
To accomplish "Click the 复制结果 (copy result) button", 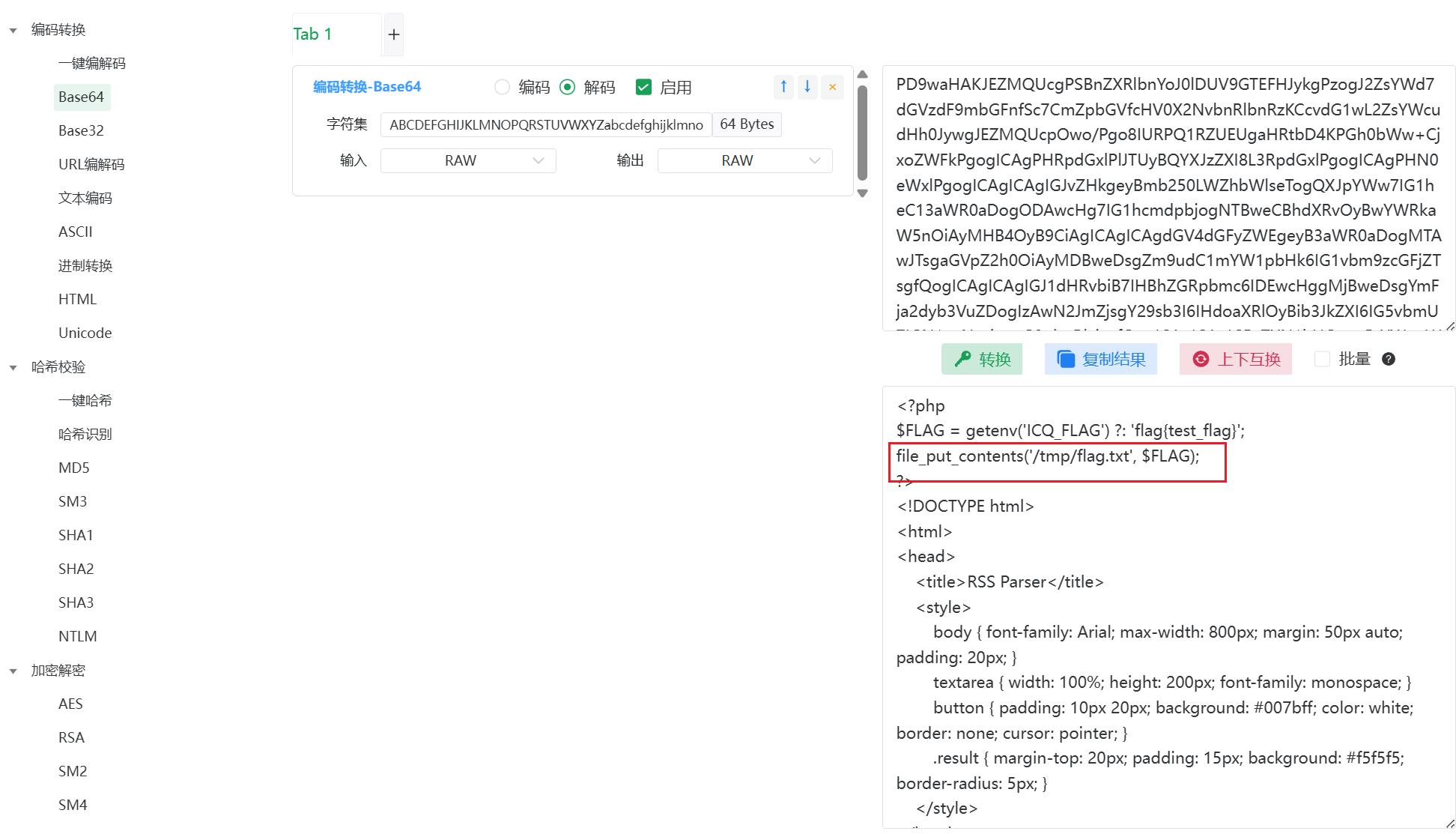I will click(1101, 360).
